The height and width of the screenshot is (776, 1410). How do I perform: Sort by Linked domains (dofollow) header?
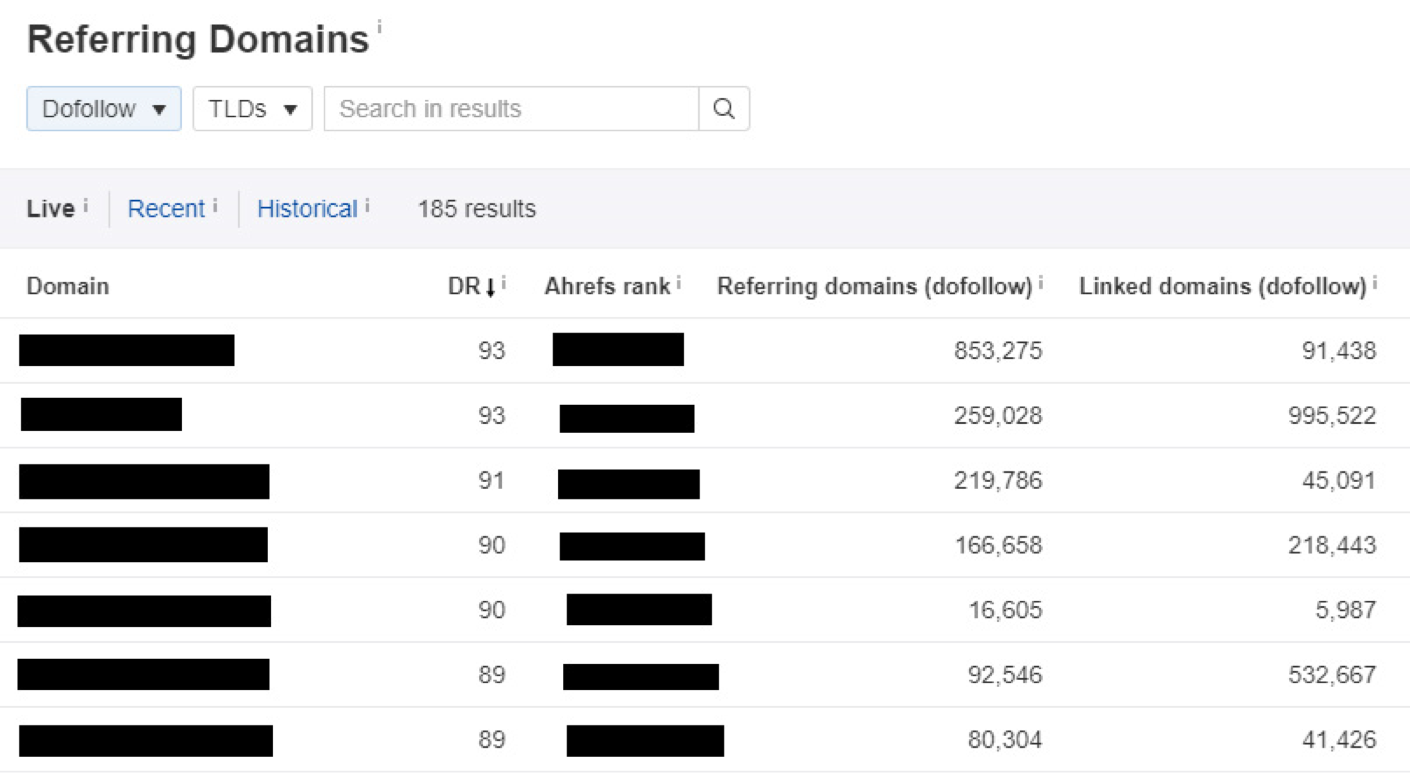tap(1222, 287)
